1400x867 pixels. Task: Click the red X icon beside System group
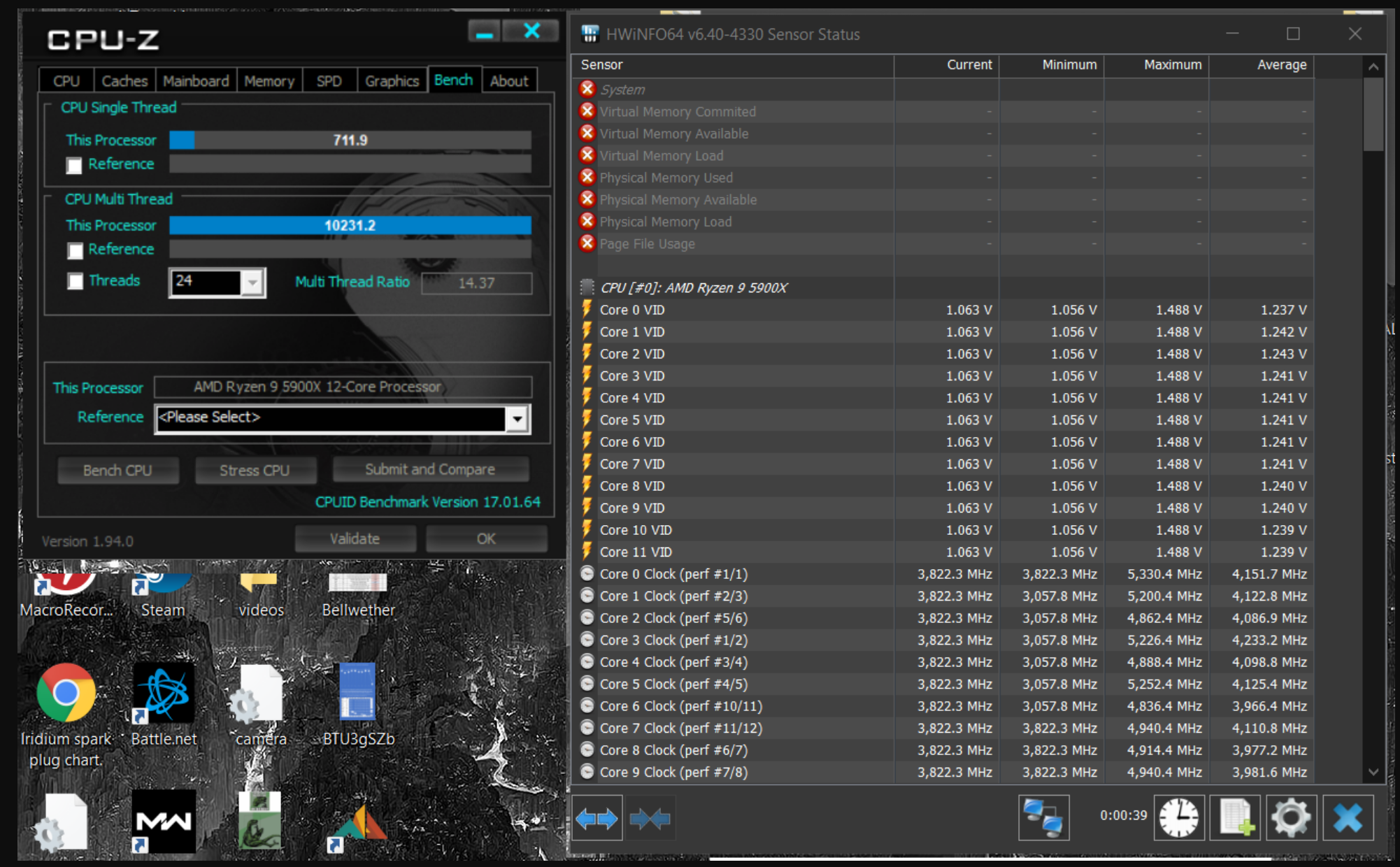coord(587,89)
